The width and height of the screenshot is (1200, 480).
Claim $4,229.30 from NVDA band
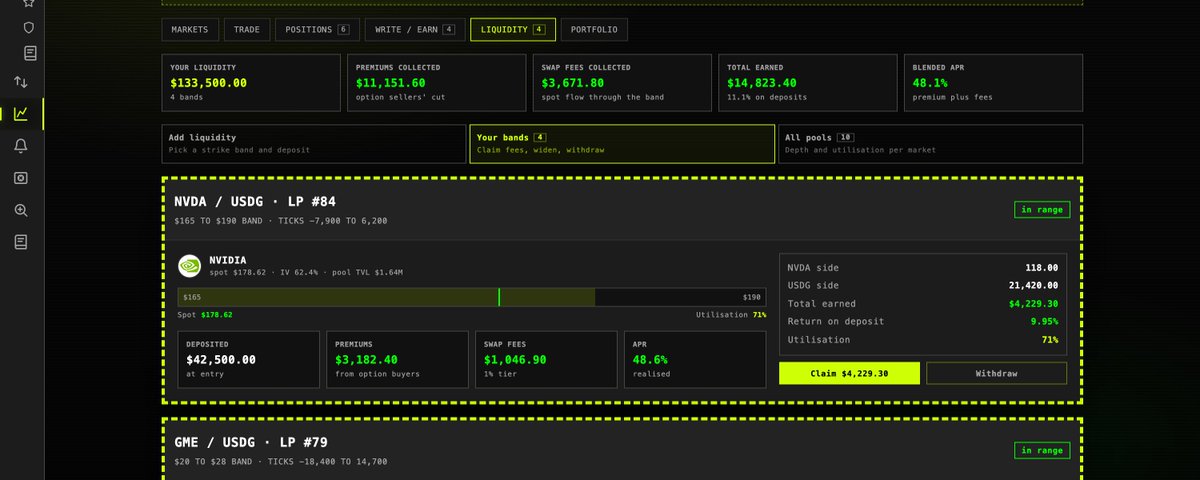coord(849,373)
